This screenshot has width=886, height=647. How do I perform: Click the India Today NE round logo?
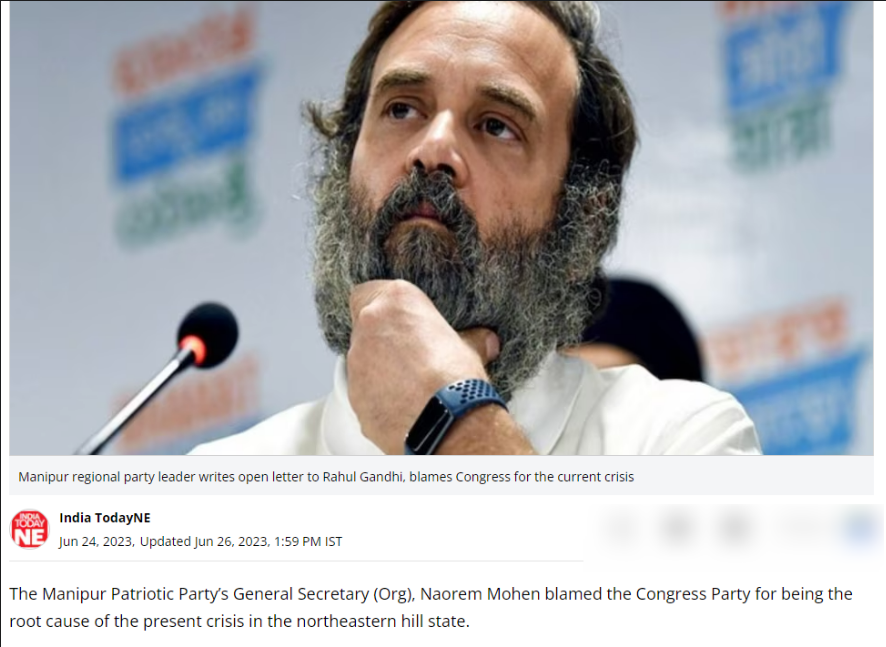(x=29, y=529)
